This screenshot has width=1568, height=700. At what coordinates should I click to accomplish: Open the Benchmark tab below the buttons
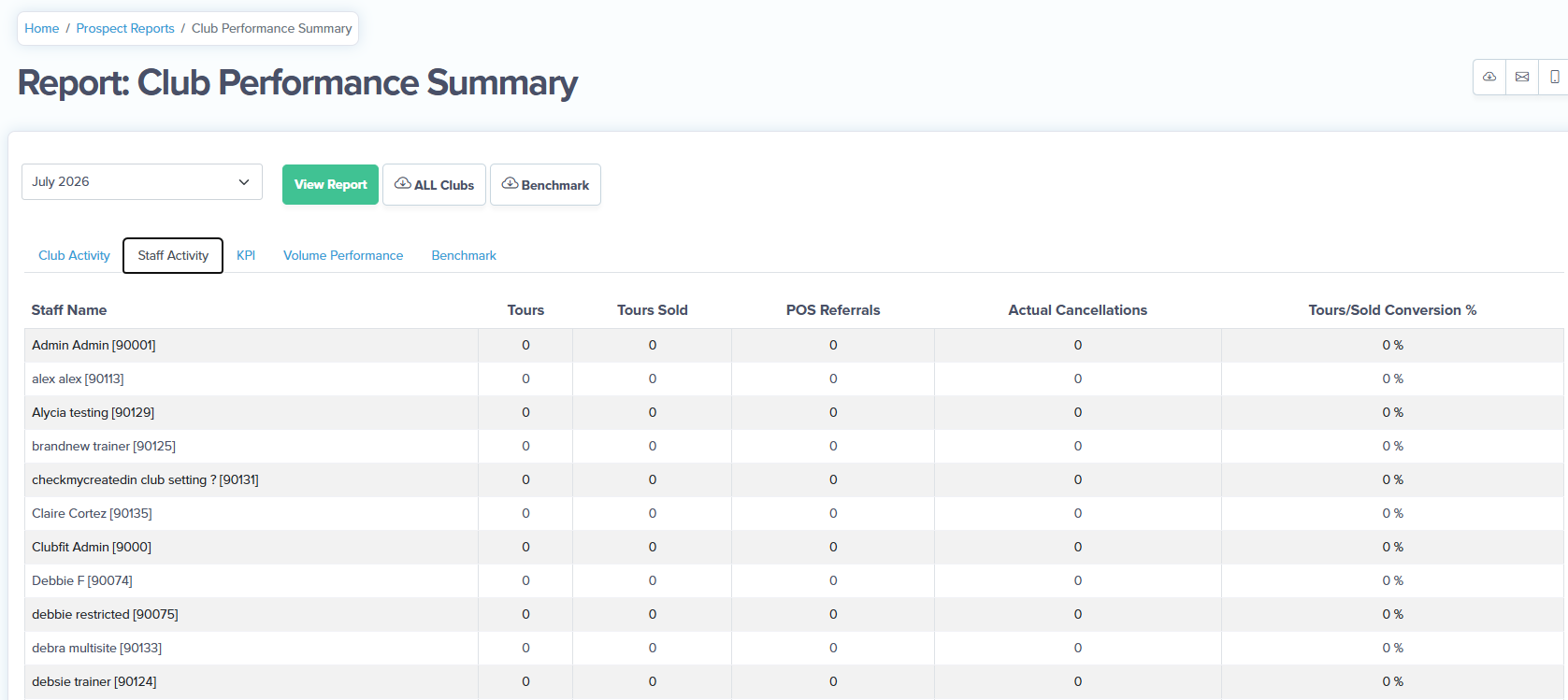click(x=464, y=255)
